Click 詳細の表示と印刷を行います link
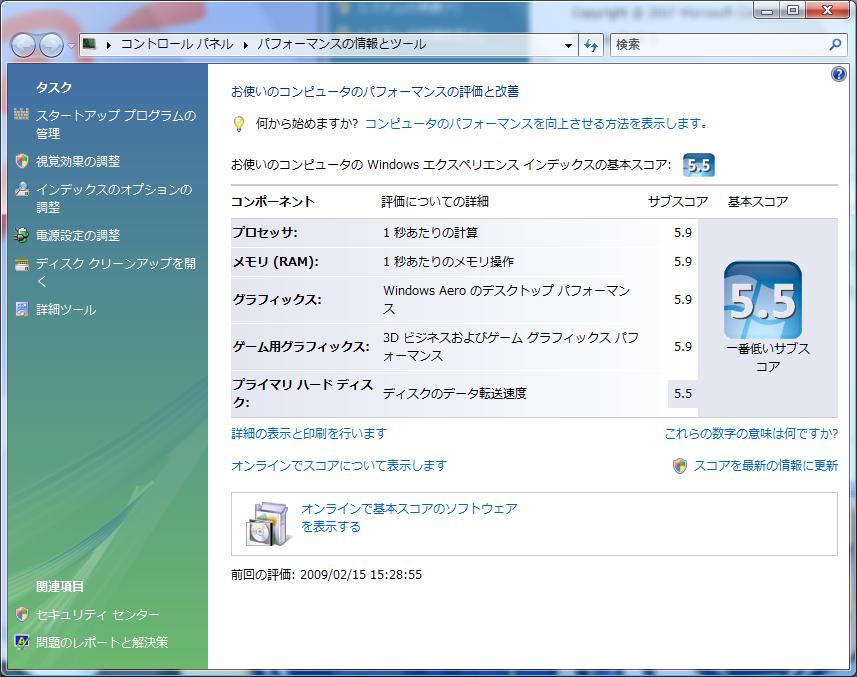857x677 pixels. pyautogui.click(x=309, y=433)
